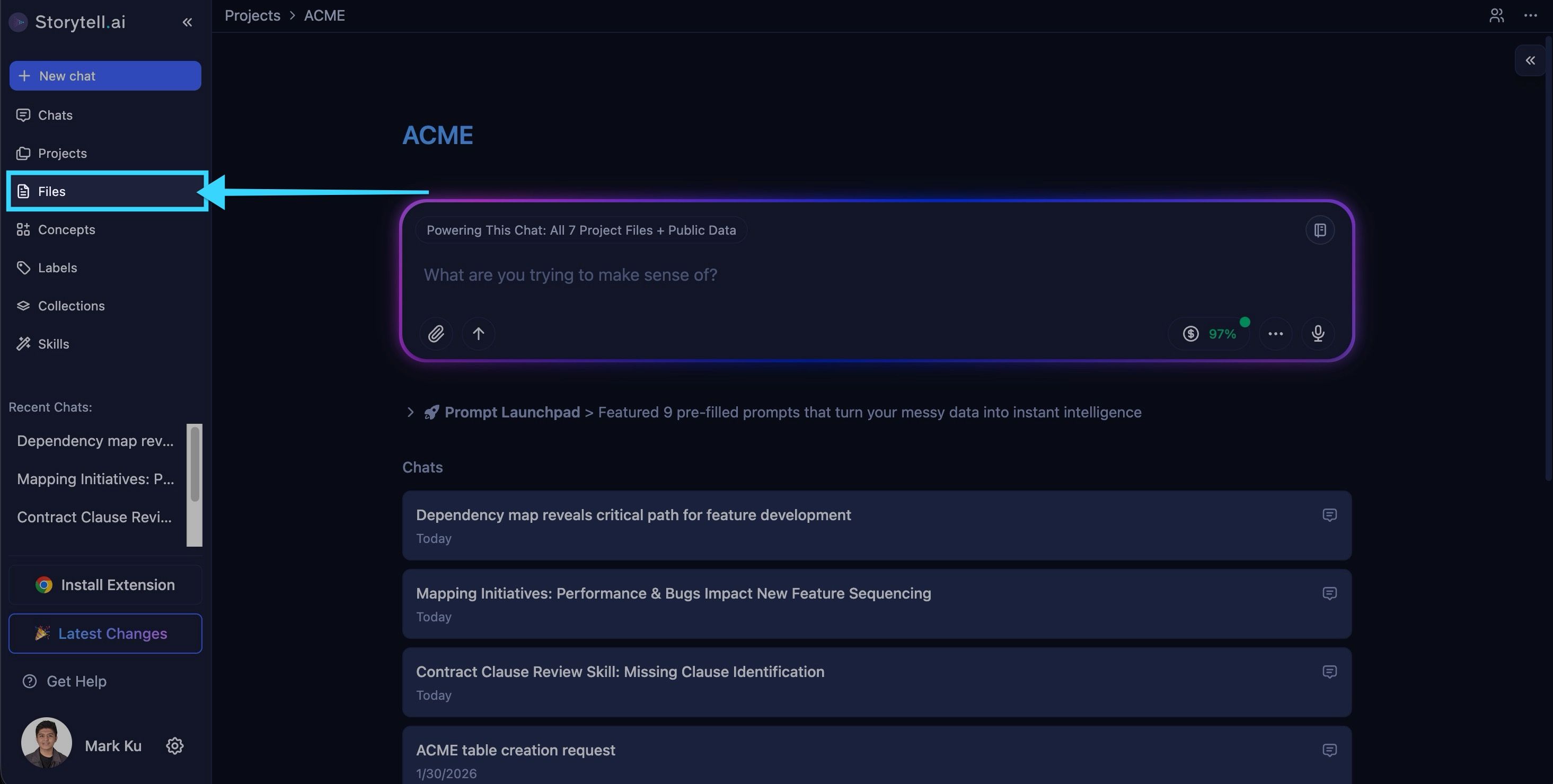Viewport: 1553px width, 784px height.
Task: Expand the right side panel chevron
Action: coord(1530,60)
